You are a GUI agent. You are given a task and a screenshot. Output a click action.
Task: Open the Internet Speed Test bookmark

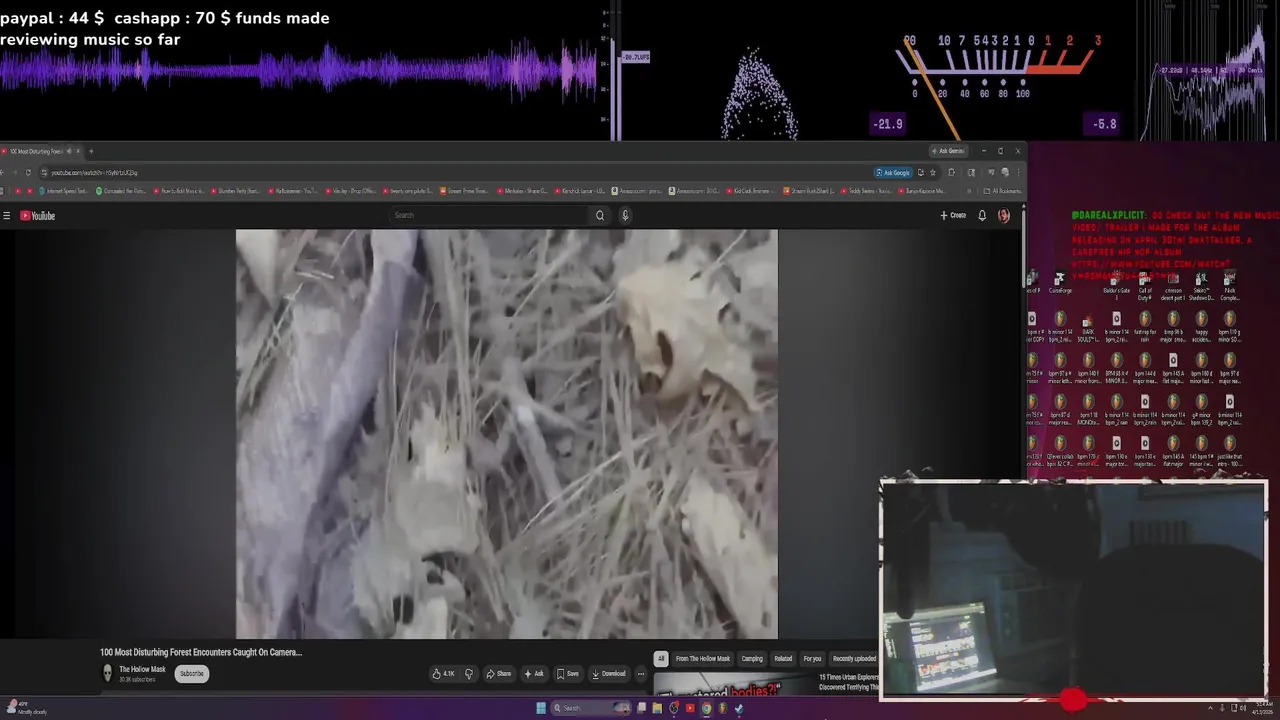tap(64, 191)
